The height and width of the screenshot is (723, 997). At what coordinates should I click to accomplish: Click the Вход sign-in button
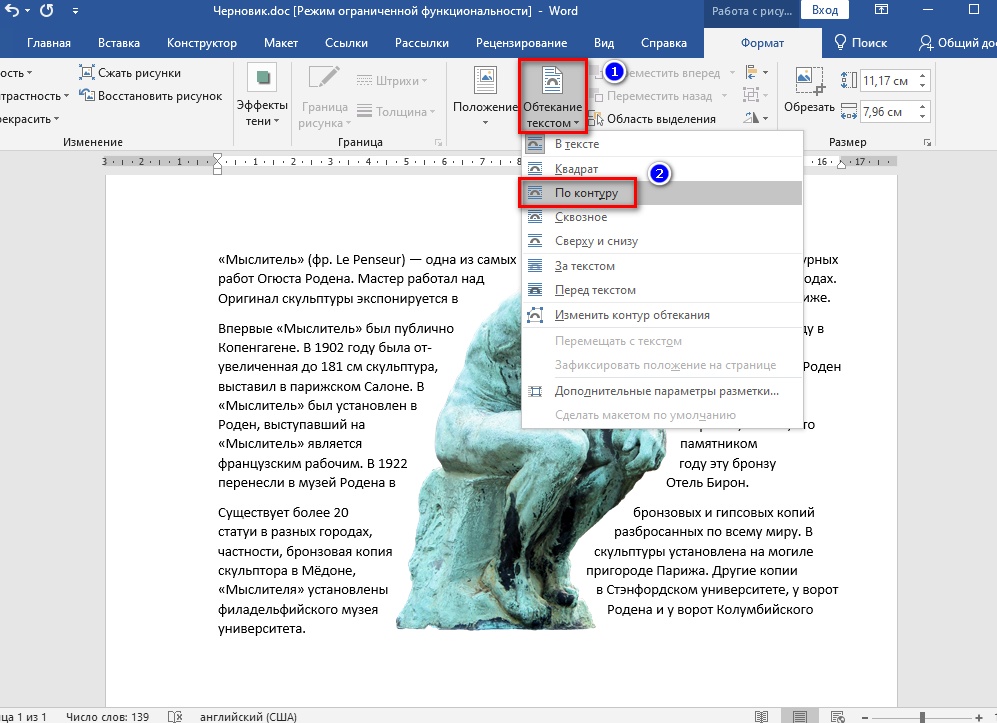[x=825, y=10]
